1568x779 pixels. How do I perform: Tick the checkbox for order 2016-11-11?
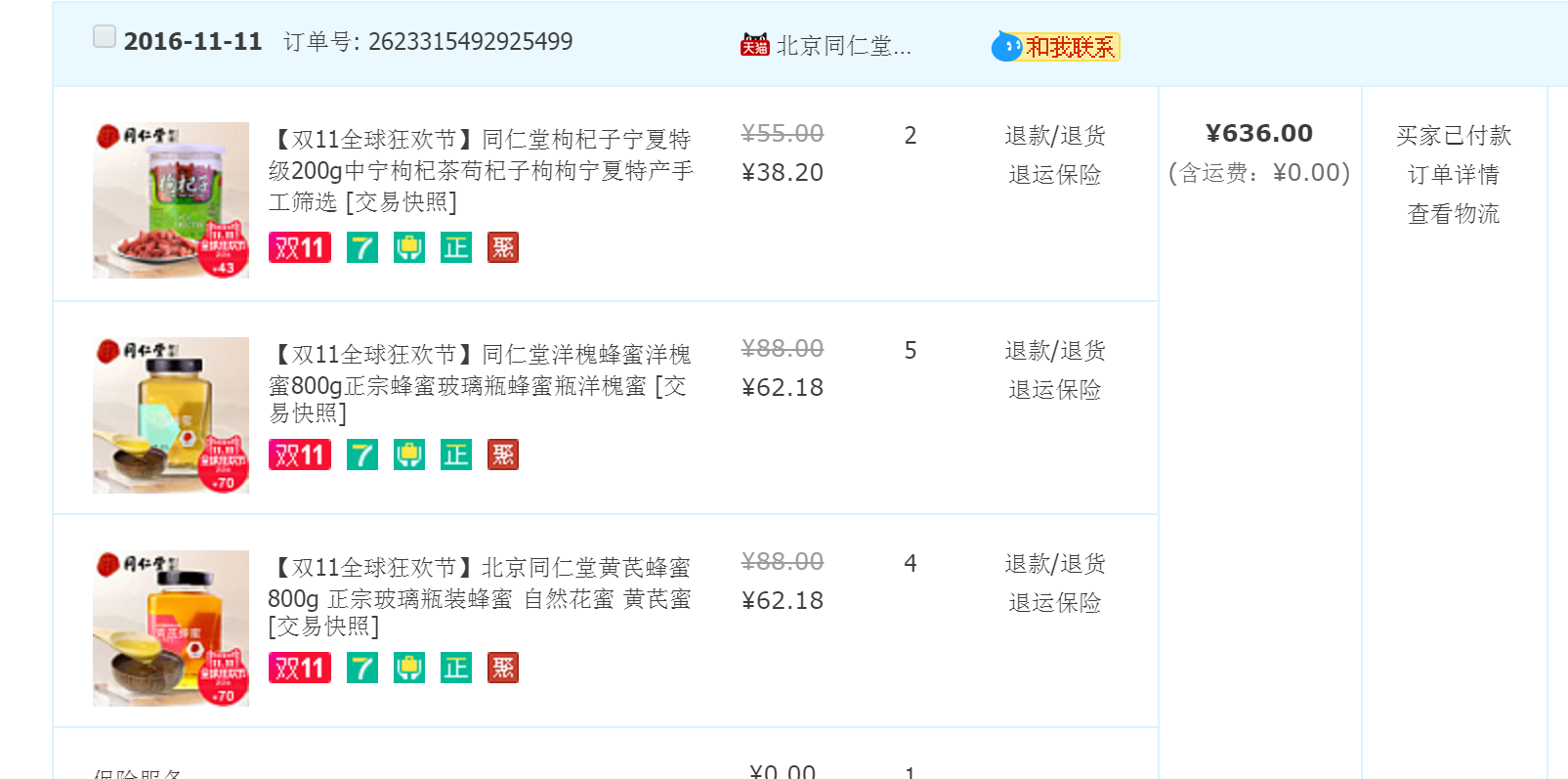pos(105,37)
